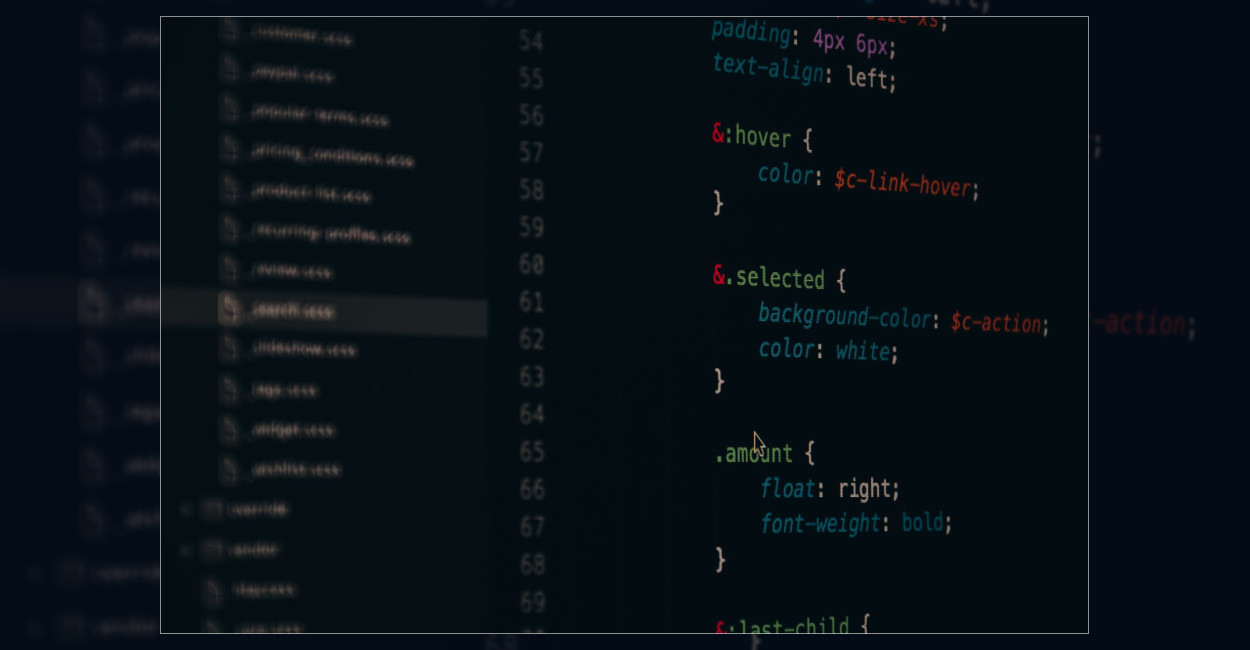The width and height of the screenshot is (1250, 650).
Task: Click the folder icon of the vendor folder
Action: coord(211,549)
